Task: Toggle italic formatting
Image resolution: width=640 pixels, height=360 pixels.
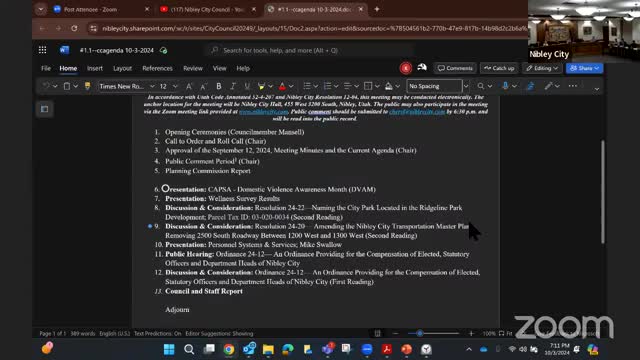Action: point(233,86)
